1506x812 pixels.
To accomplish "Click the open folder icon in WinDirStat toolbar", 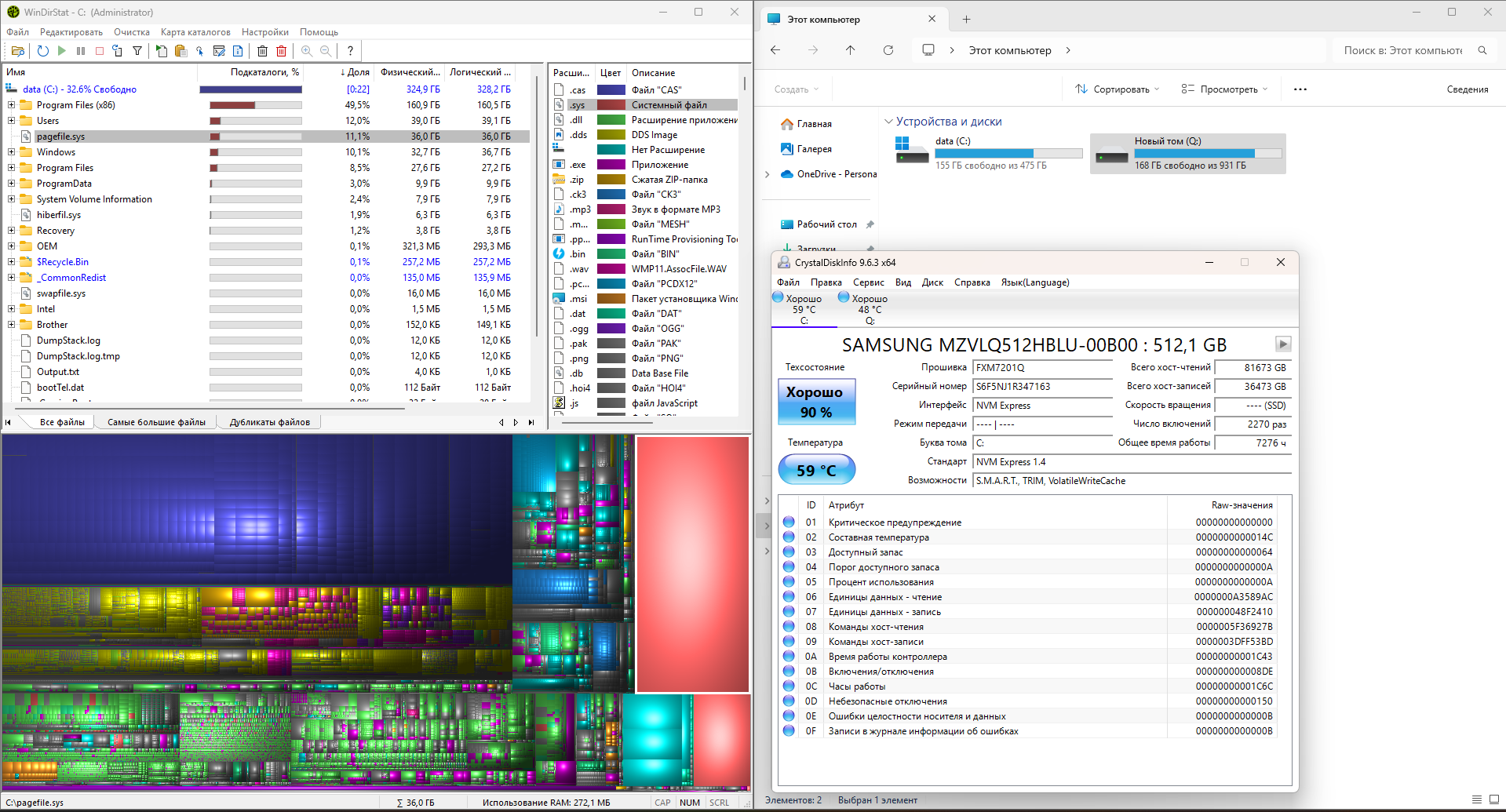I will coord(18,51).
